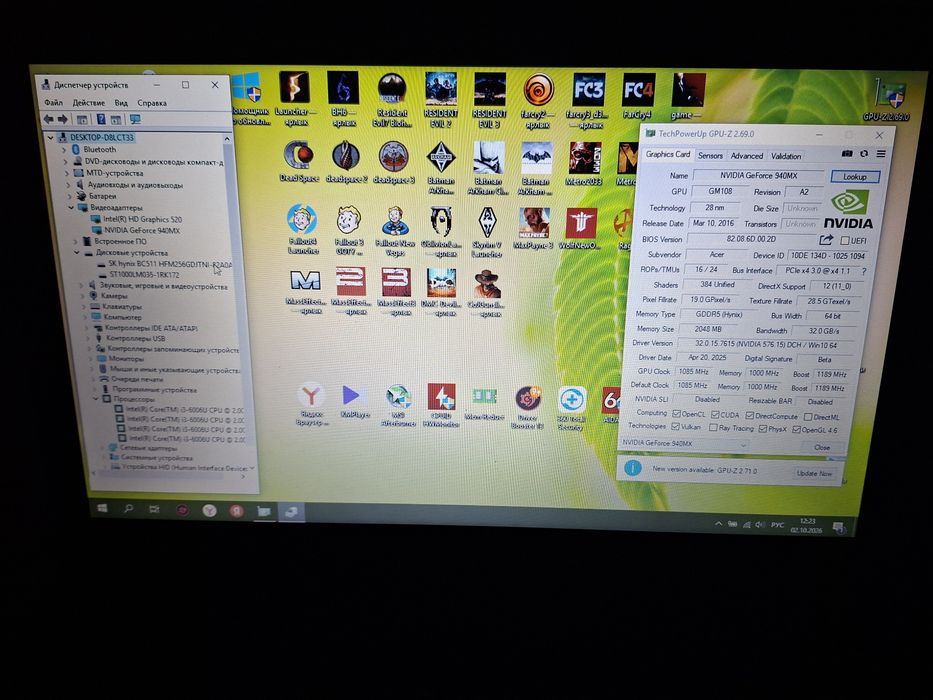Select the FarCry4 desktop shortcut
Viewport: 933px width, 700px height.
coord(638,96)
